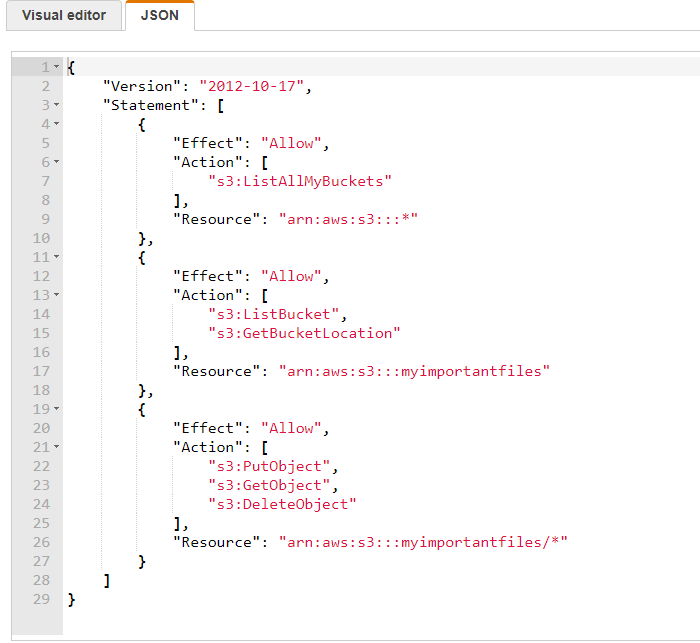Click the "s3:DeleteObject" action string
The image size is (700, 643).
click(282, 504)
